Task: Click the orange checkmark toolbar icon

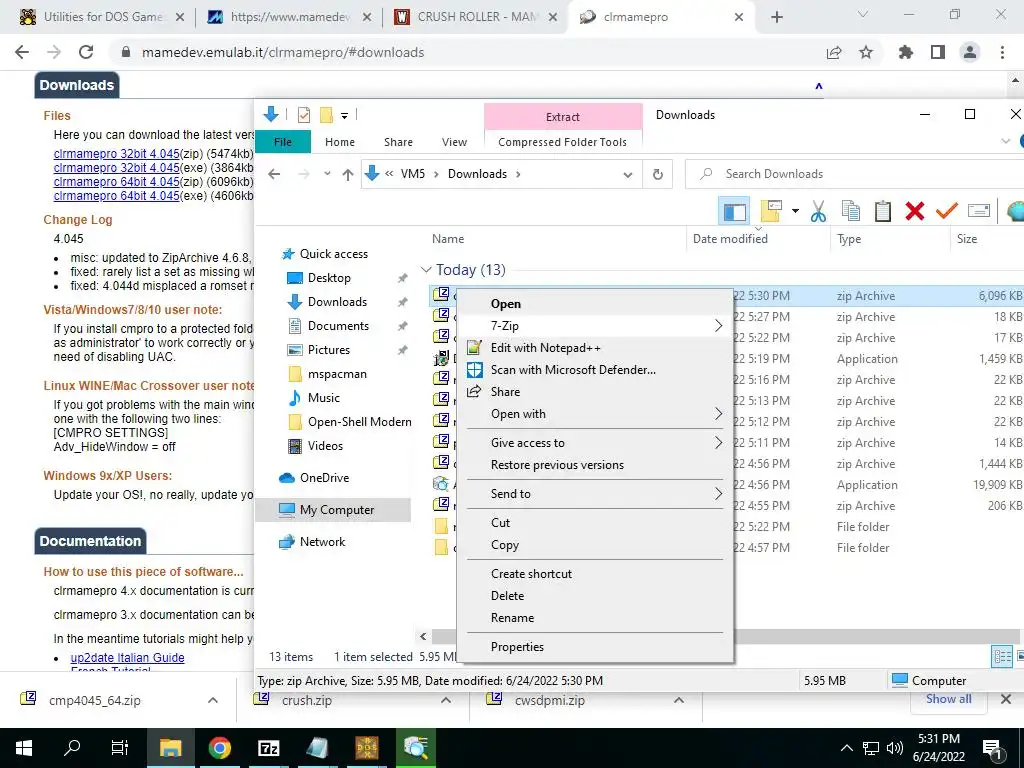Action: point(946,211)
